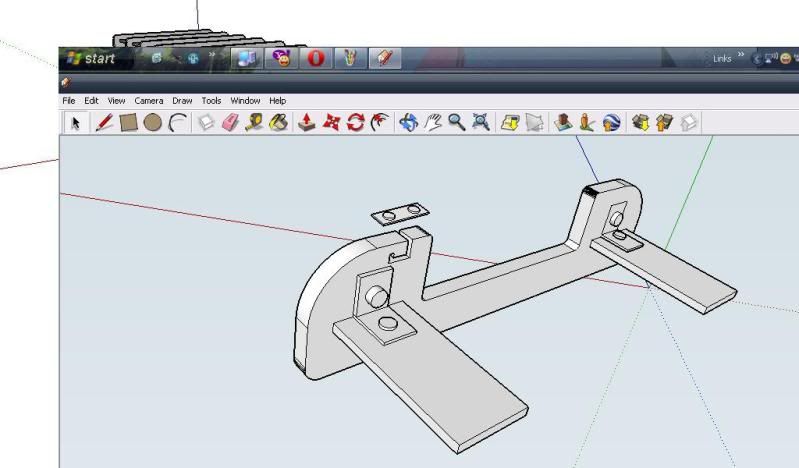
Task: Show hidden system tray icons arrow
Action: point(757,59)
